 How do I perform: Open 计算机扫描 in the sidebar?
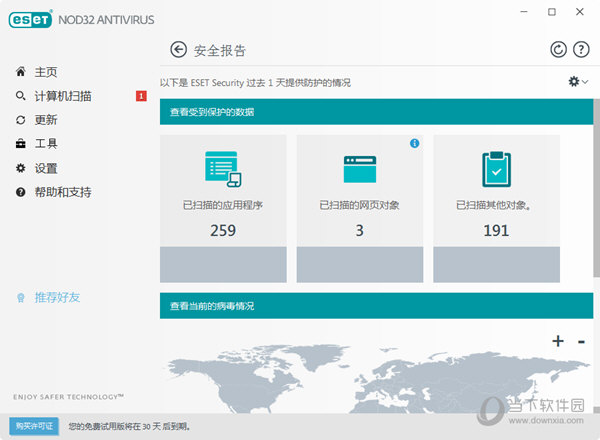62,96
